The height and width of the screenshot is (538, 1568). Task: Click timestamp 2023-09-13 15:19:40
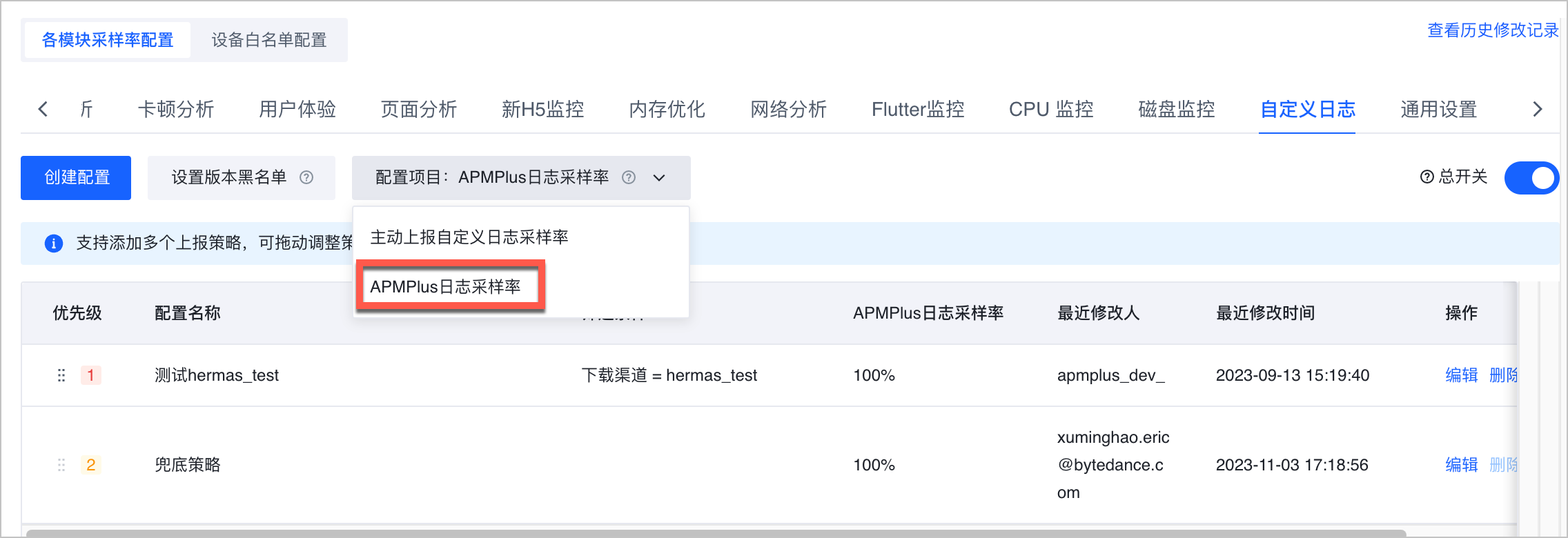pyautogui.click(x=1293, y=375)
